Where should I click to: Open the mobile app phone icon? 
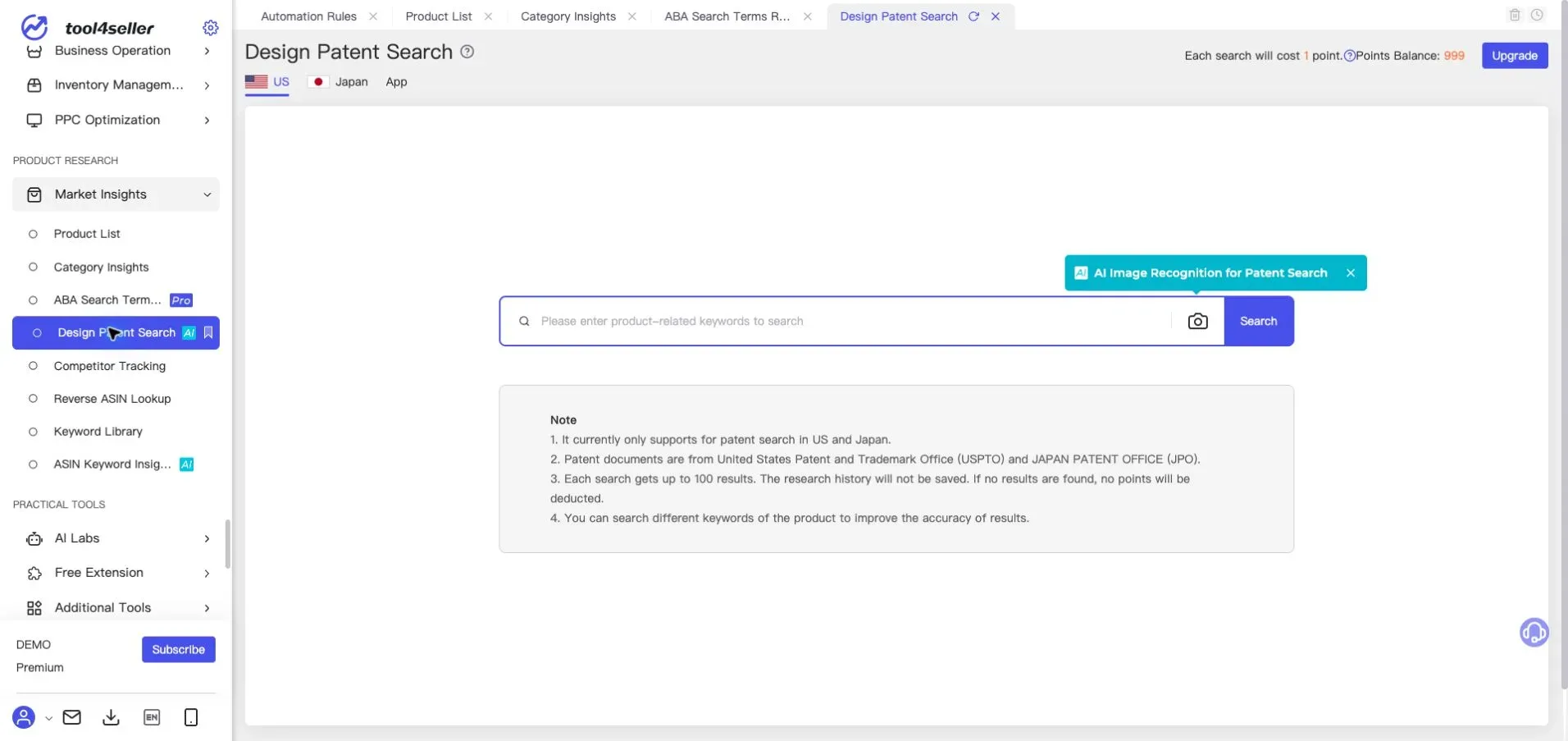pyautogui.click(x=191, y=717)
